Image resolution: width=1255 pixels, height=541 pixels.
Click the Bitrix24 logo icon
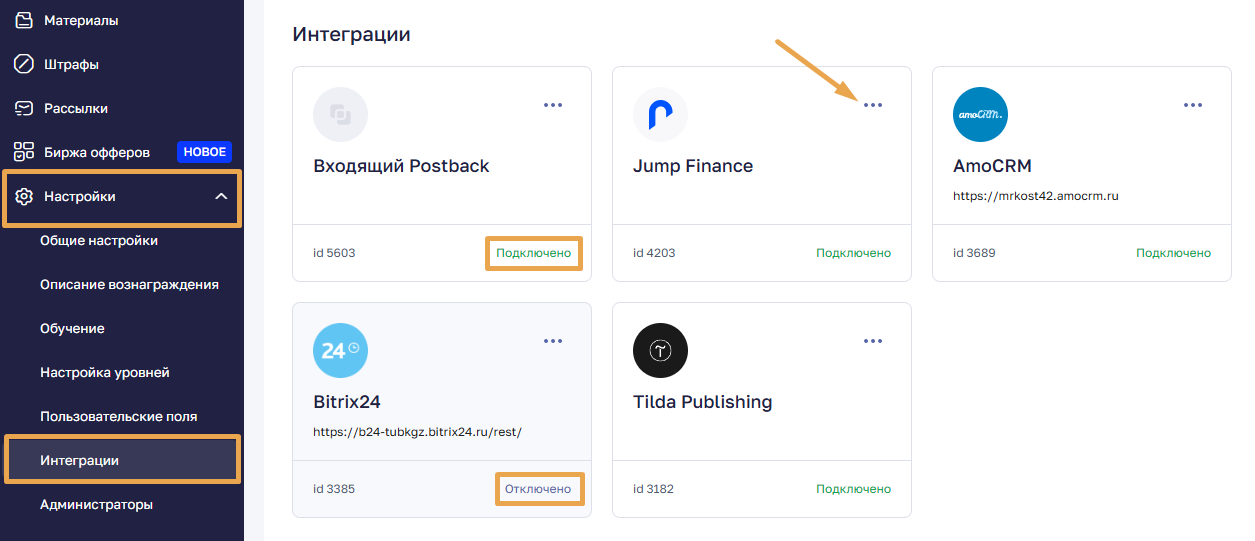point(340,351)
